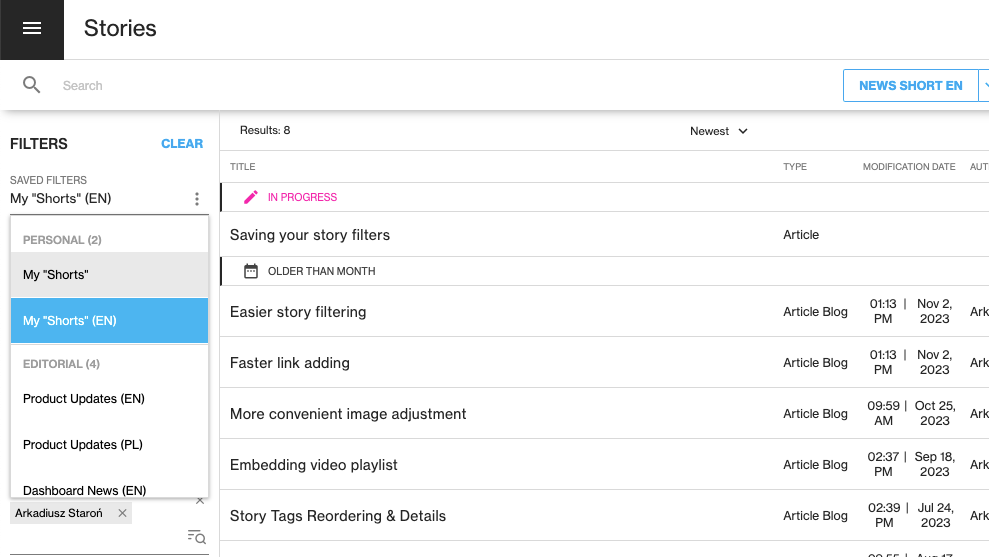The image size is (989, 557).
Task: Click the NEWS SHORT EN button
Action: [910, 85]
